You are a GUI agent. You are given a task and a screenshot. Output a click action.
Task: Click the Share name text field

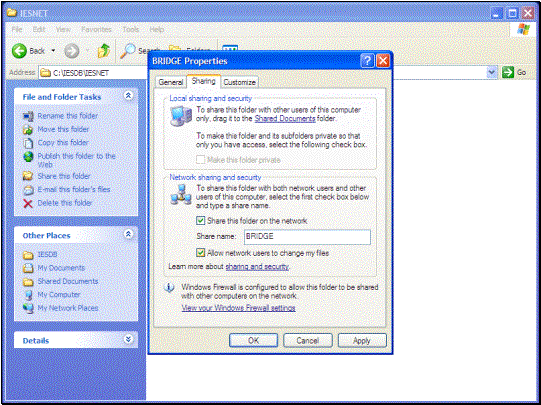coord(307,237)
